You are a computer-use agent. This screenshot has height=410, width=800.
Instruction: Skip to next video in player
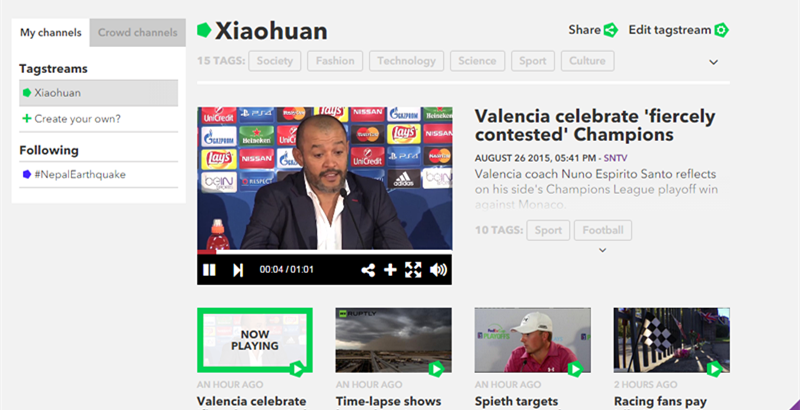(x=238, y=270)
